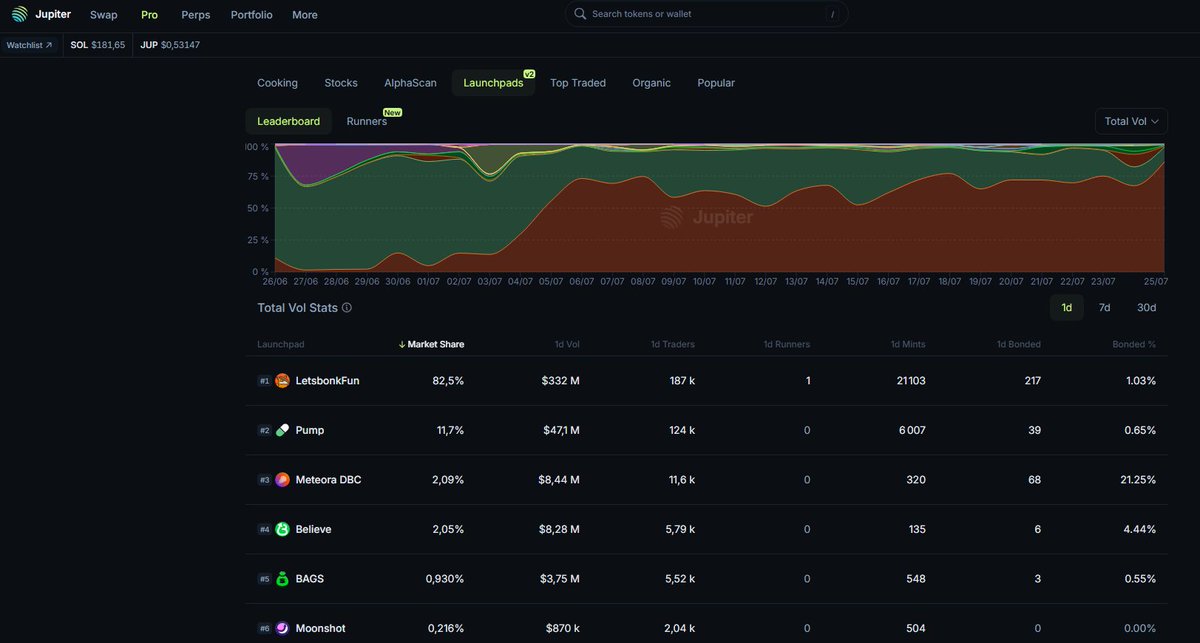Screen dimensions: 1200x643
Task: Switch to the Stocks tab
Action: click(341, 83)
